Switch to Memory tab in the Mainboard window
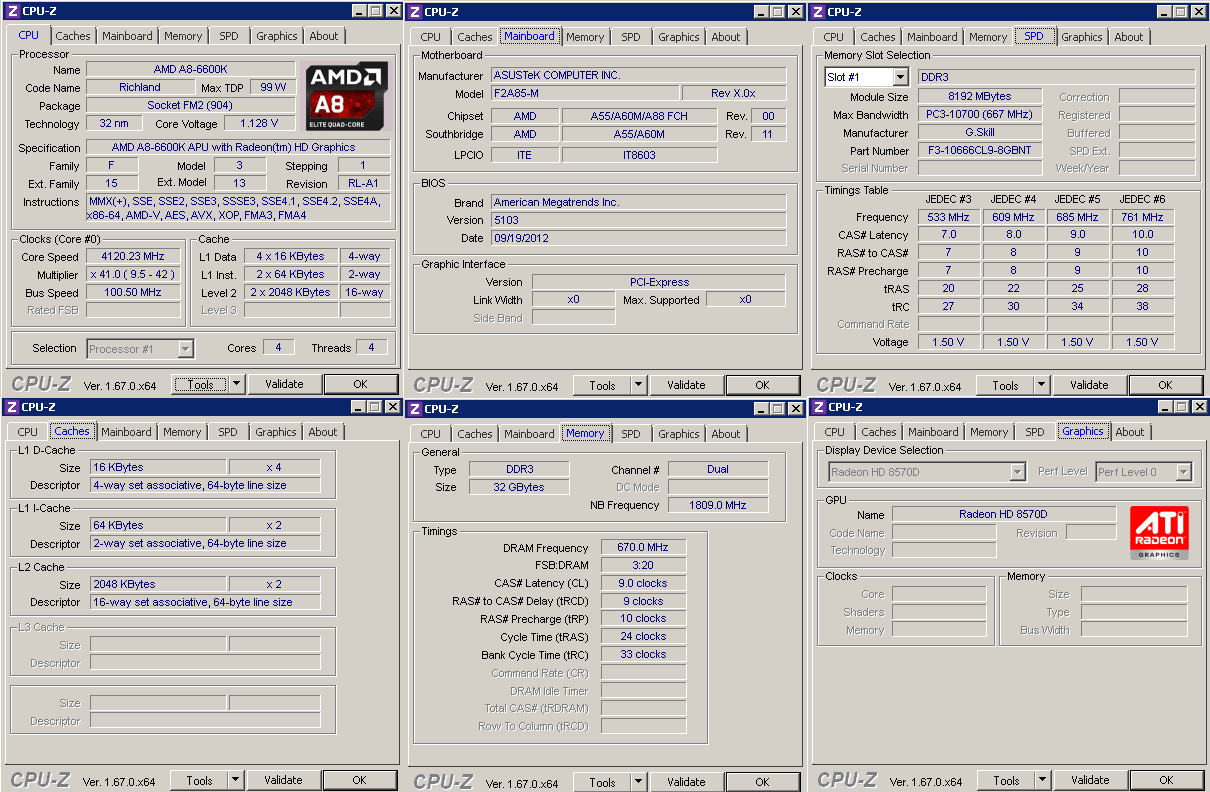This screenshot has height=792, width=1210. click(x=585, y=37)
